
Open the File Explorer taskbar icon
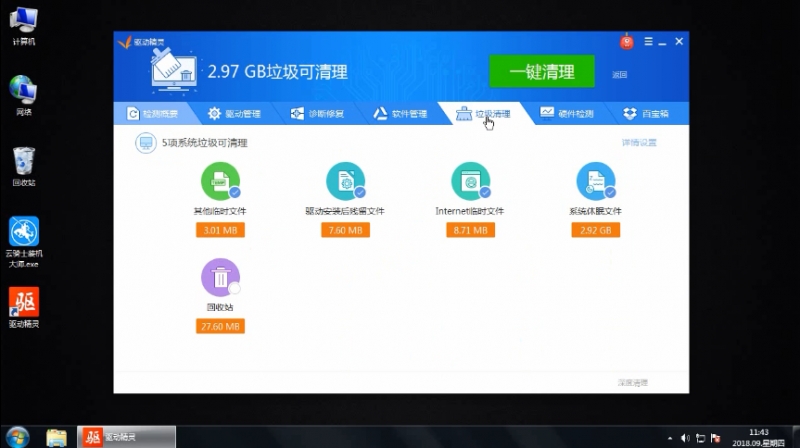tap(56, 437)
